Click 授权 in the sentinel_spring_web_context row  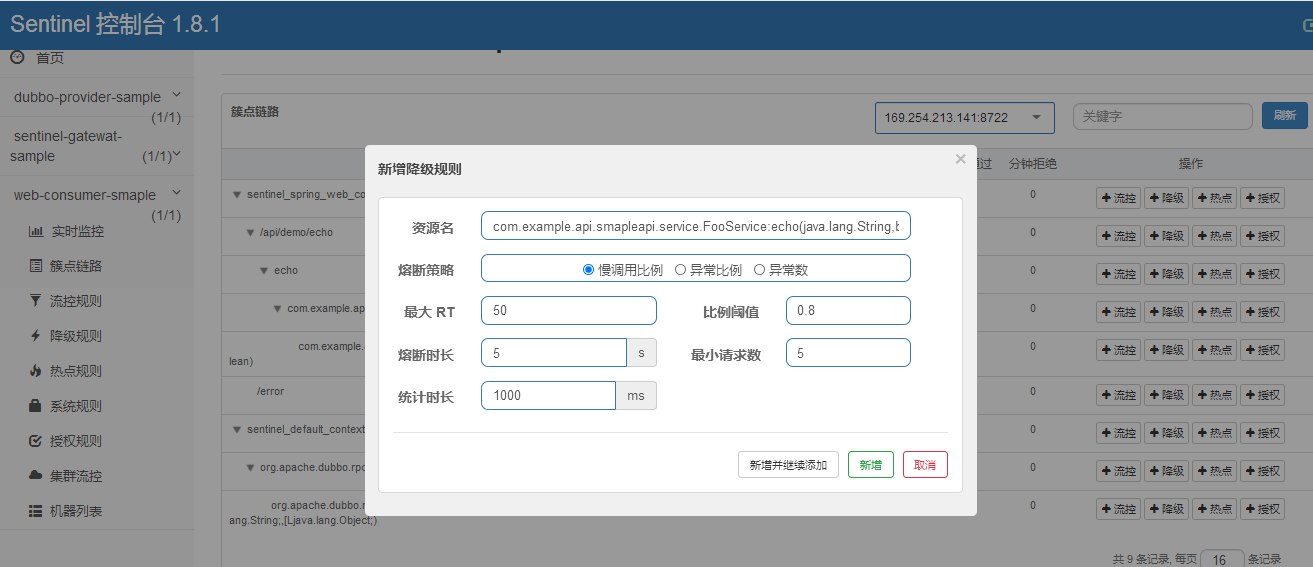(x=1263, y=198)
